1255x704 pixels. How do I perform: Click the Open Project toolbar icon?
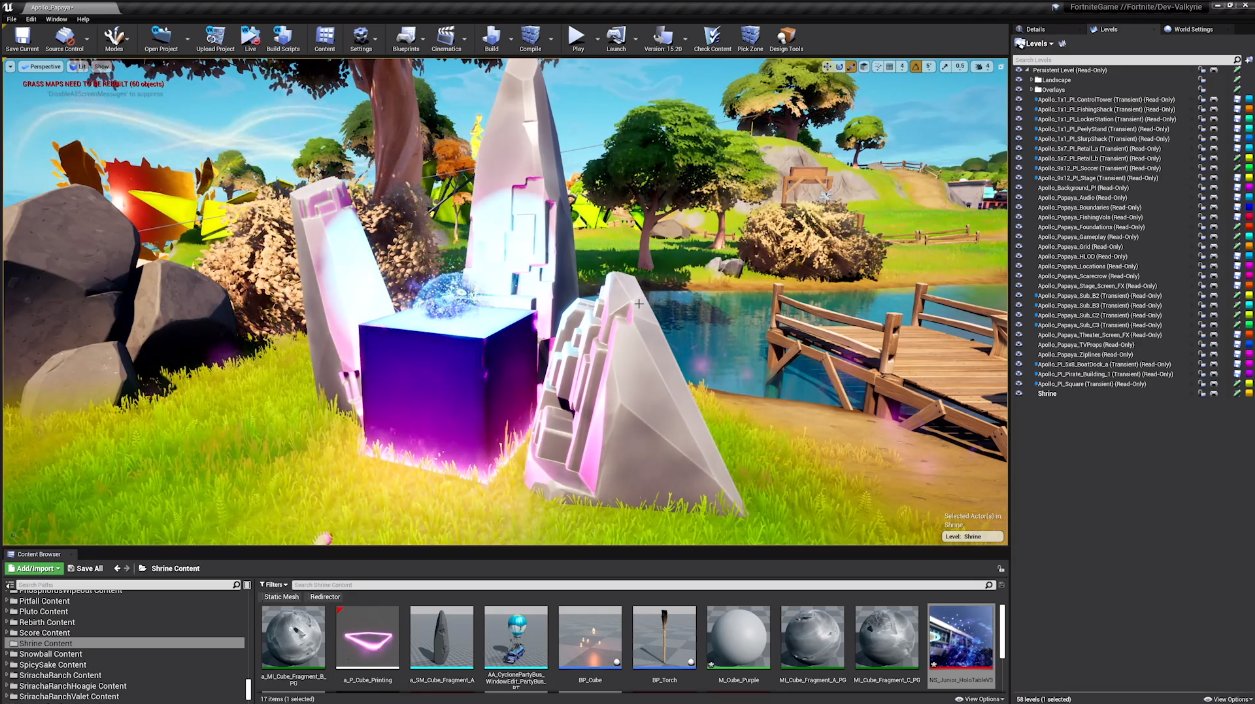tap(161, 39)
